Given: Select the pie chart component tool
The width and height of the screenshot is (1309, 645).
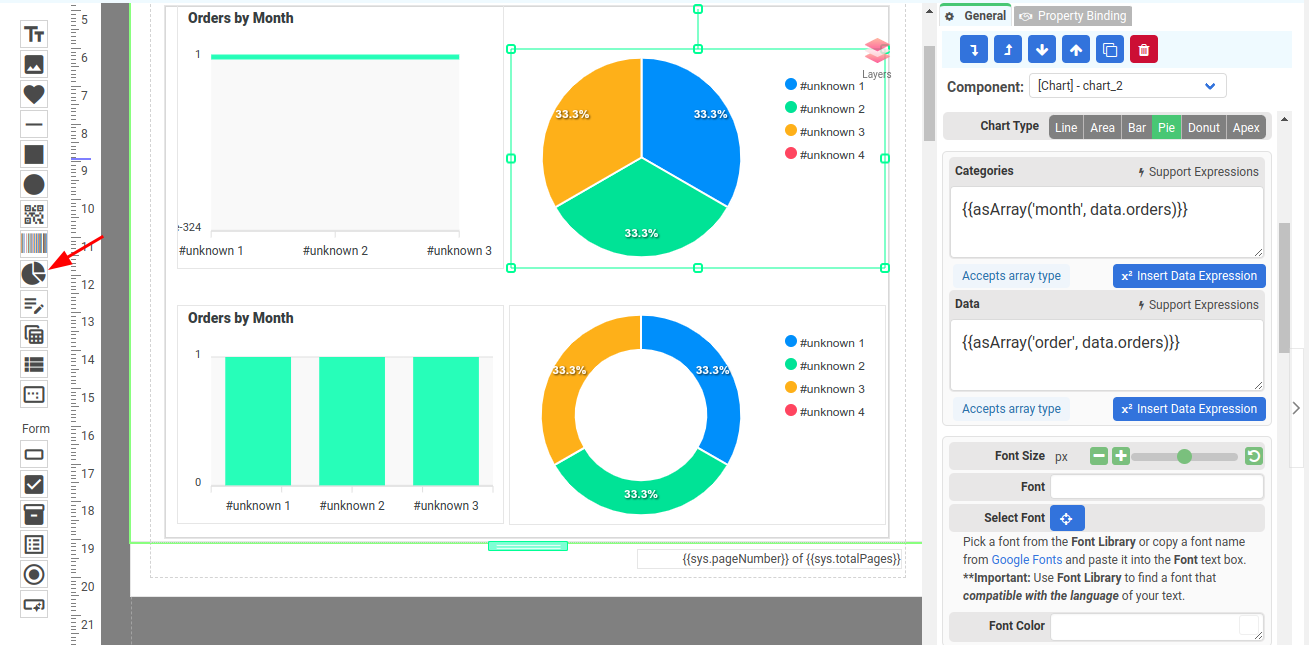Looking at the screenshot, I should click(x=34, y=274).
